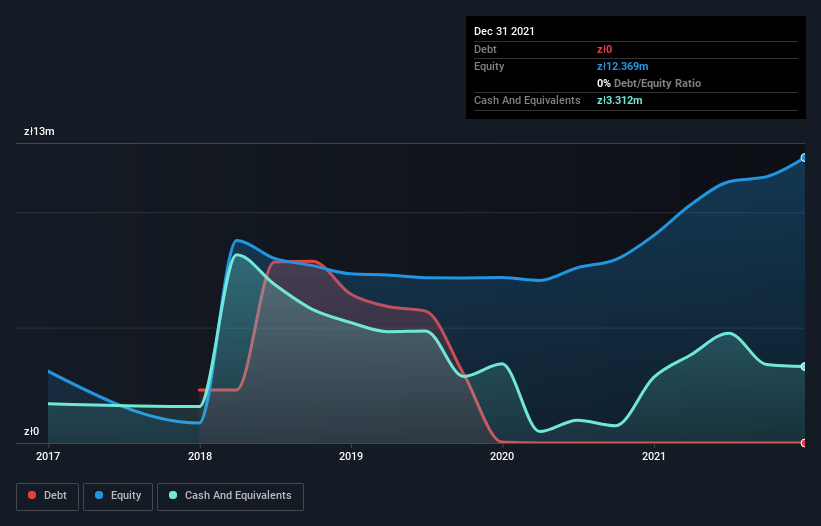Click the 2018 x-axis label
This screenshot has width=821, height=526.
(x=200, y=456)
